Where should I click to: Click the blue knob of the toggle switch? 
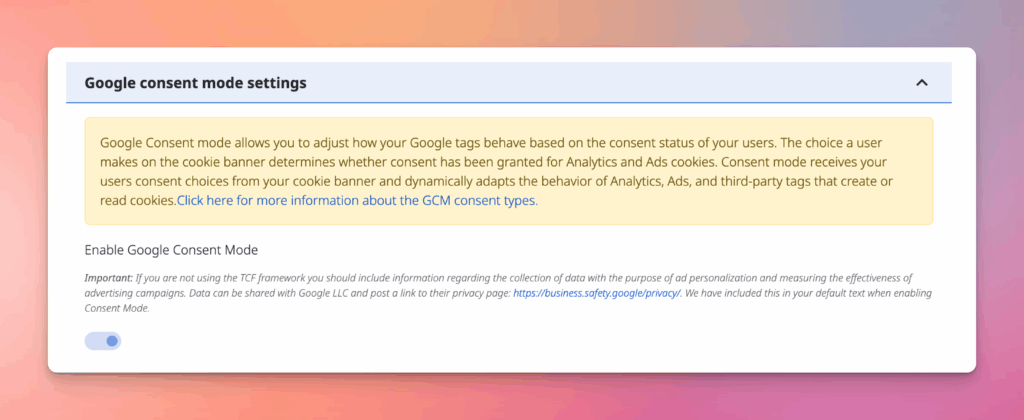[111, 341]
